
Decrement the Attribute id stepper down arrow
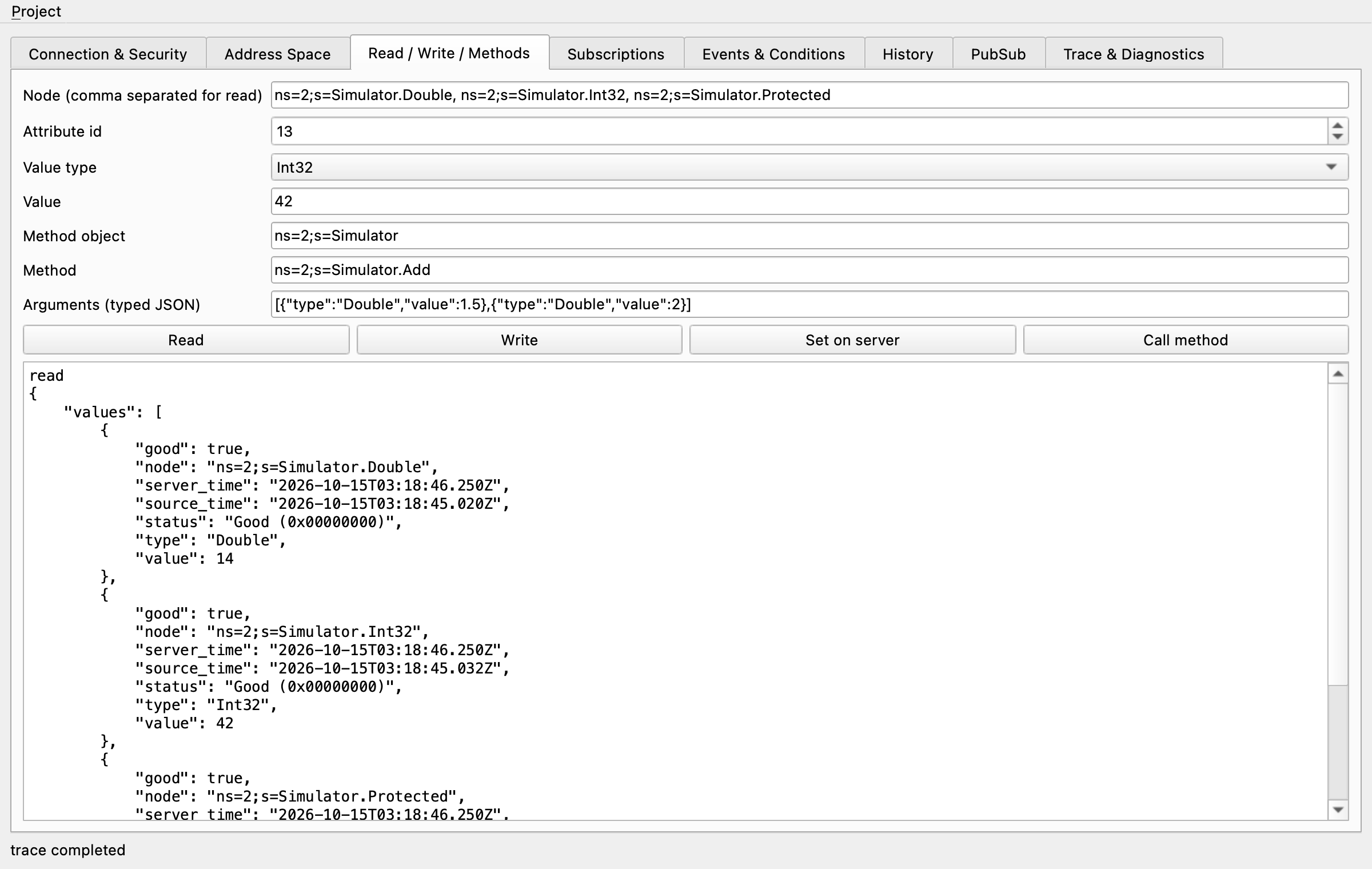tap(1338, 137)
